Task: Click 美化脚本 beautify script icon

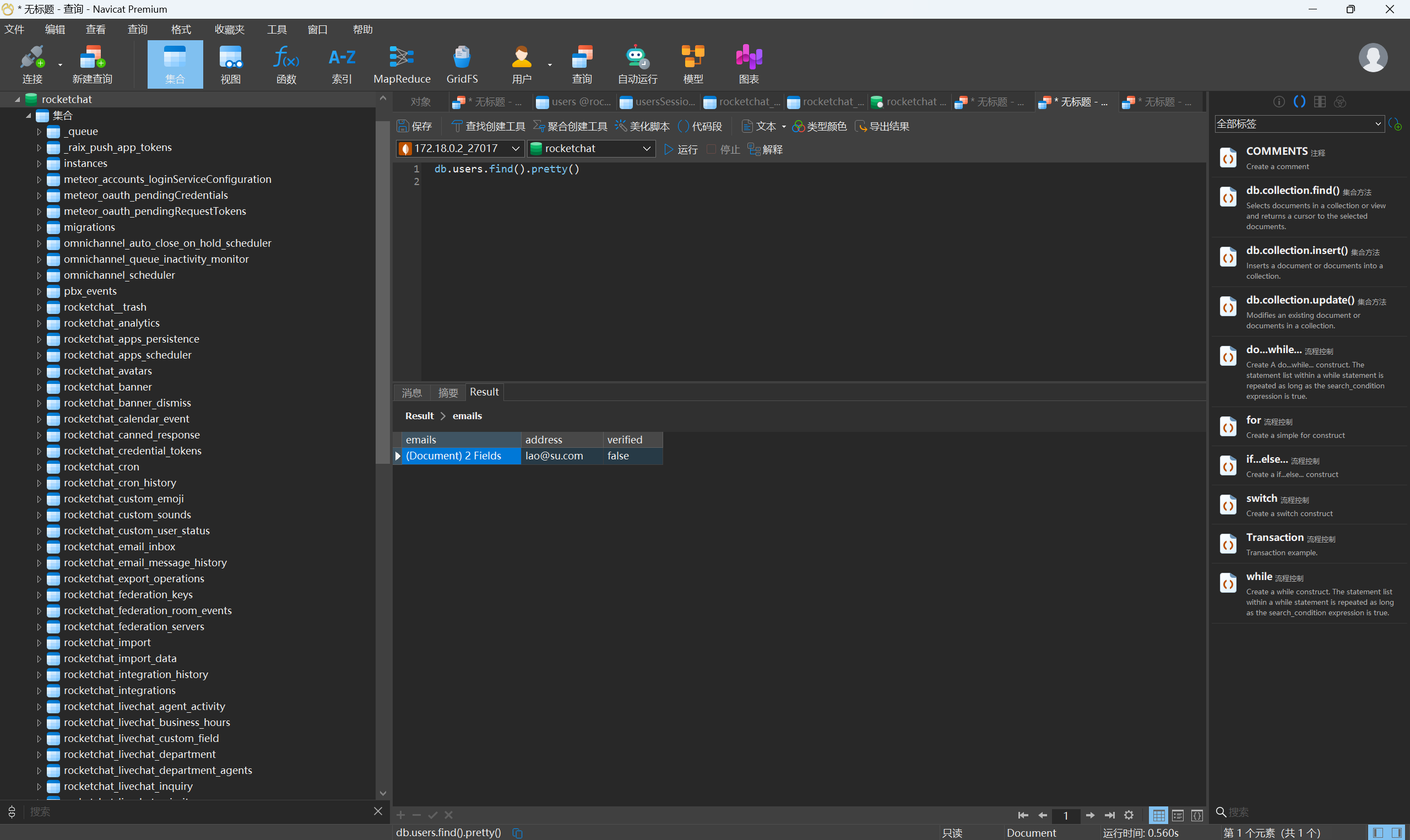Action: pos(642,126)
